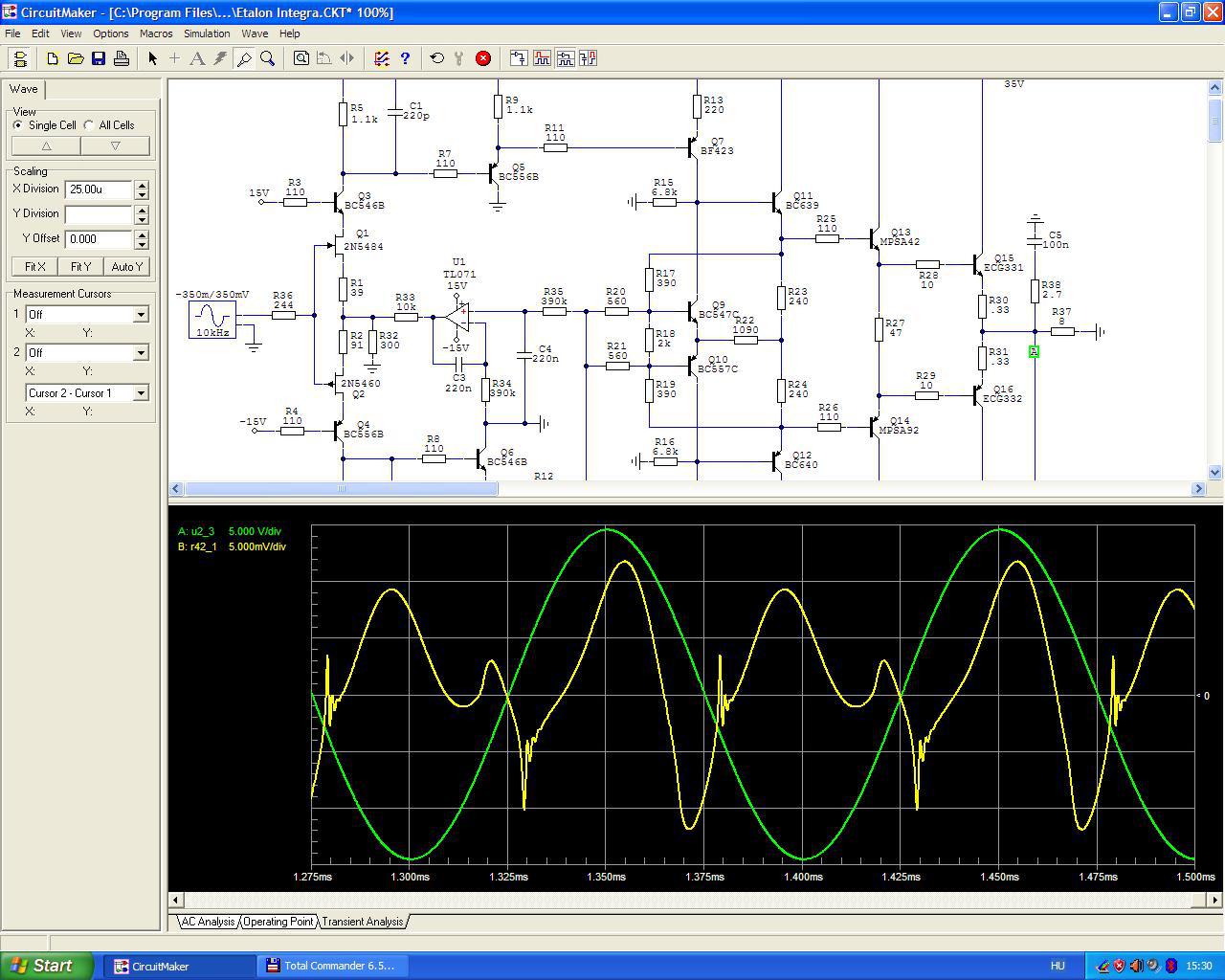This screenshot has width=1225, height=980.
Task: Select the Single Cell radio button
Action: pos(18,125)
